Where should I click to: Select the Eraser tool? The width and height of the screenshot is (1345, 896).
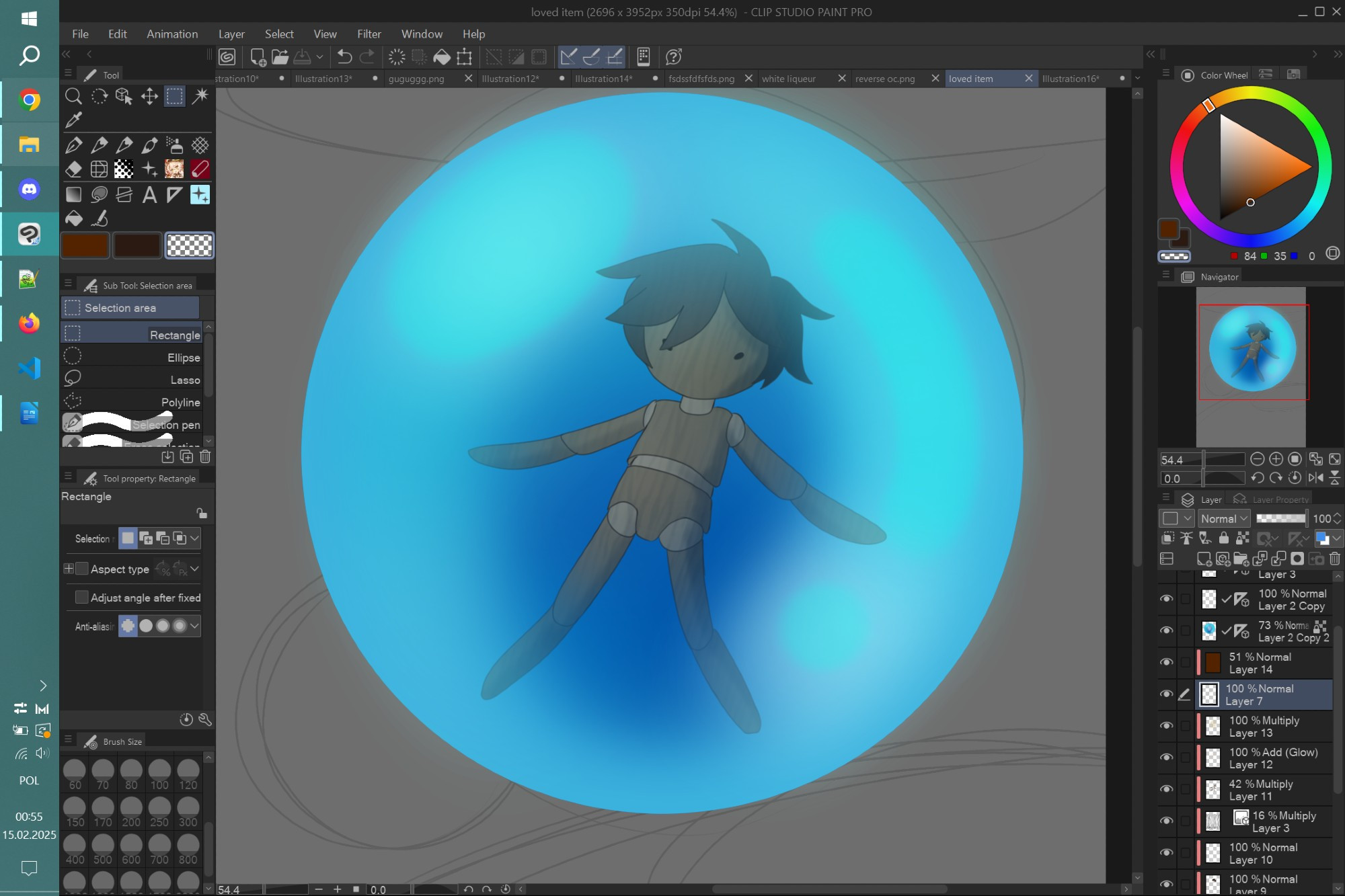tap(73, 169)
